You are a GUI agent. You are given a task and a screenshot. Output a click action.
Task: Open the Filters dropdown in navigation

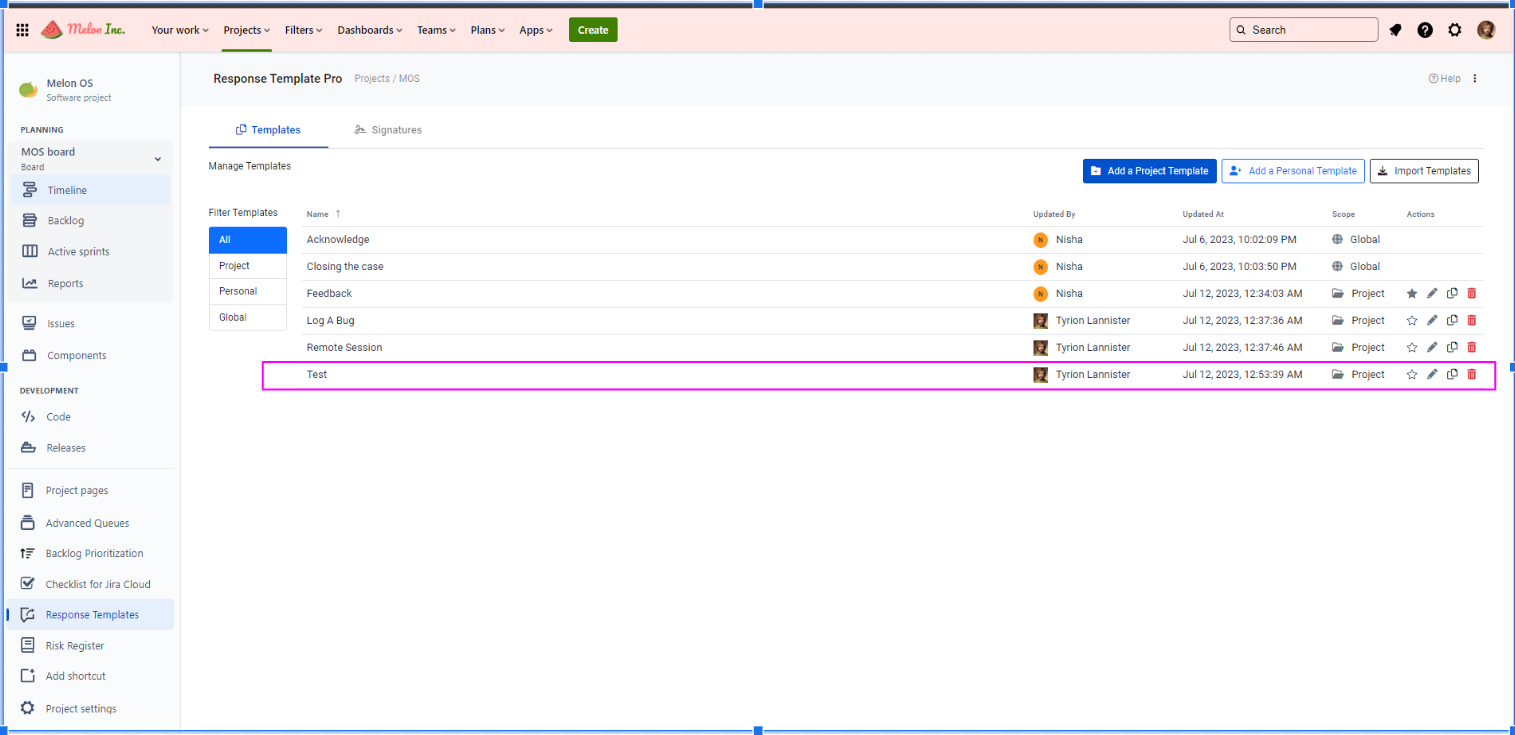tap(303, 30)
